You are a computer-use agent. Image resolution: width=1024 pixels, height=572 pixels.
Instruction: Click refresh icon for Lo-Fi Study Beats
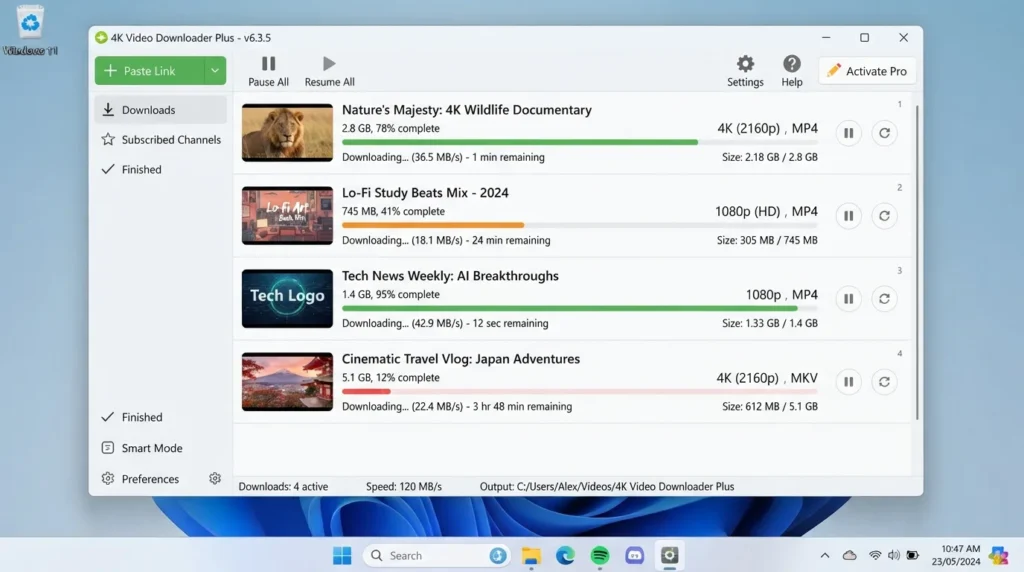[x=884, y=216]
